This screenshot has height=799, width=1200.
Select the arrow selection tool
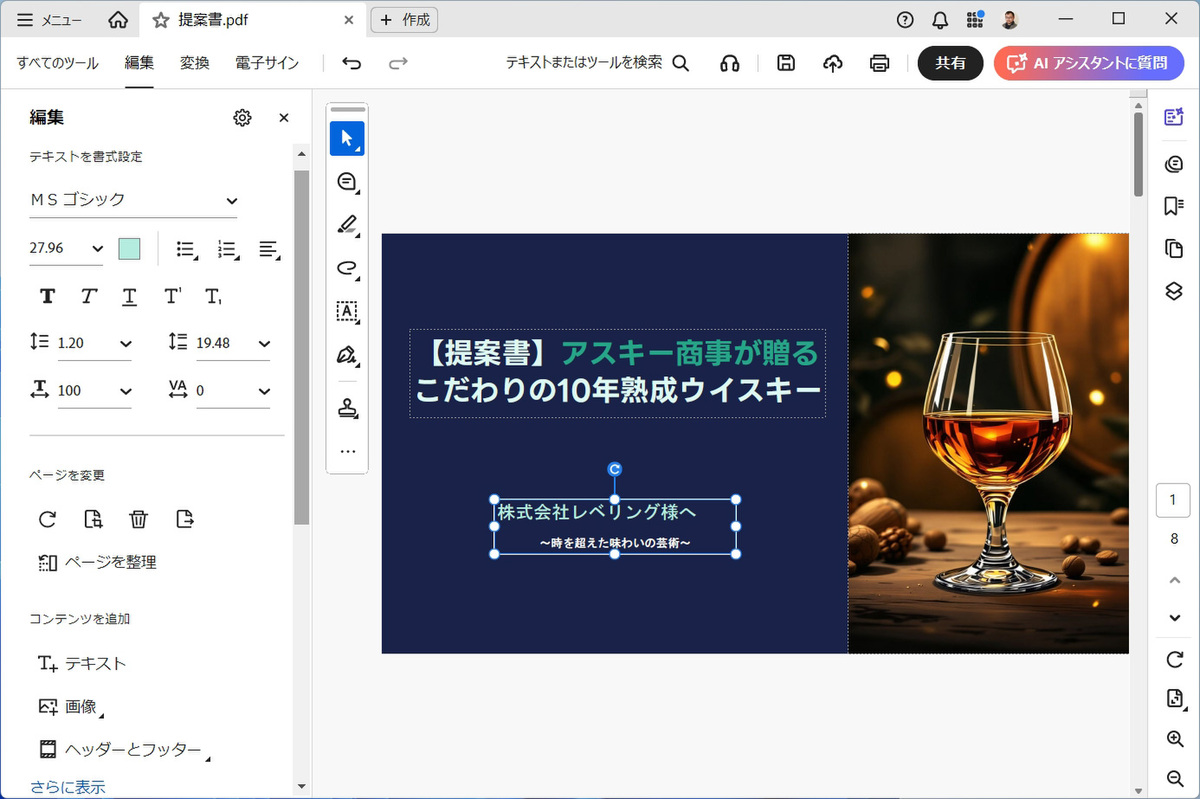coord(347,138)
